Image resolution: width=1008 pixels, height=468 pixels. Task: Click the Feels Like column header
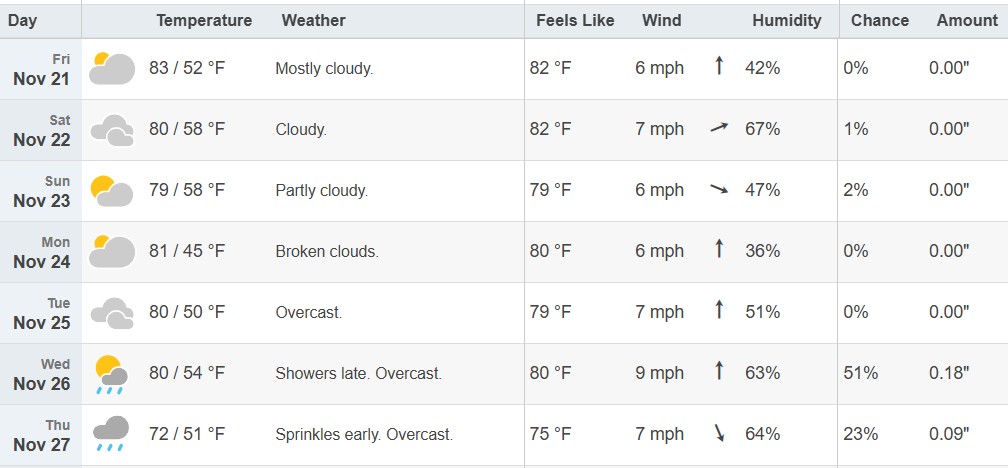pos(575,20)
